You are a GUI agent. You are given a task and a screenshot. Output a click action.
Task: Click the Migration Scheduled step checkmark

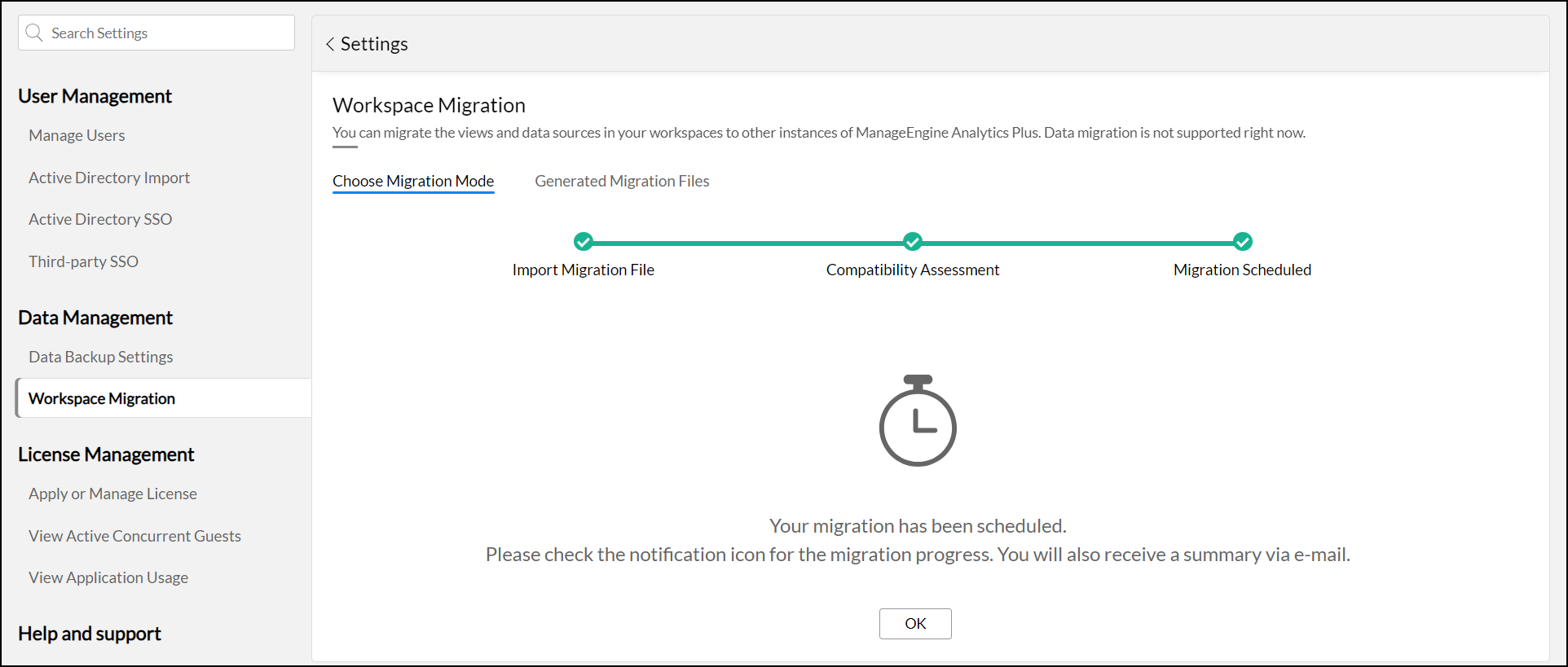[x=1242, y=242]
